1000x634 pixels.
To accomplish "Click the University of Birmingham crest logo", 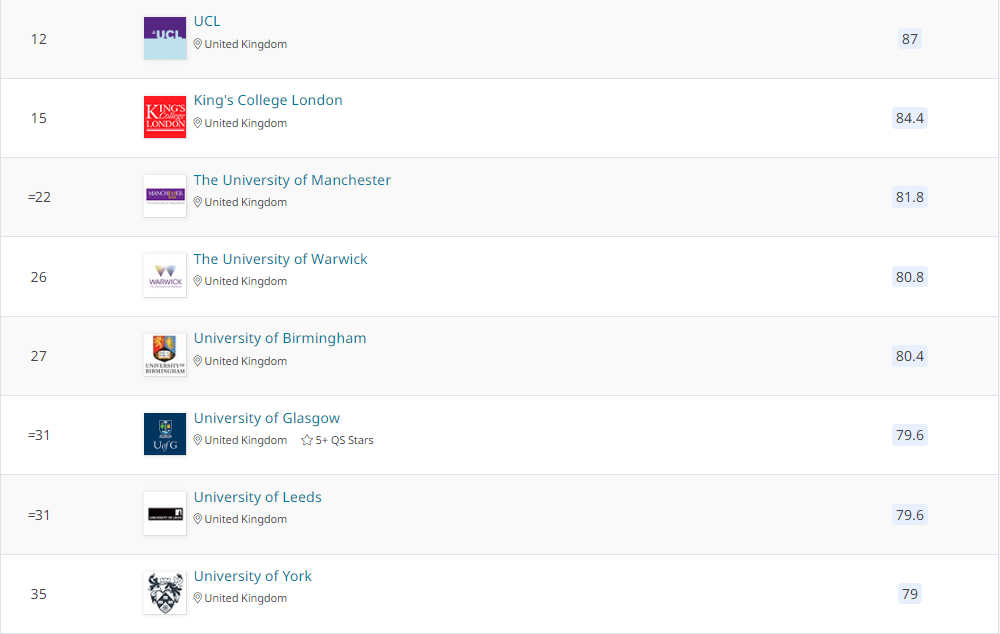I will pyautogui.click(x=165, y=355).
